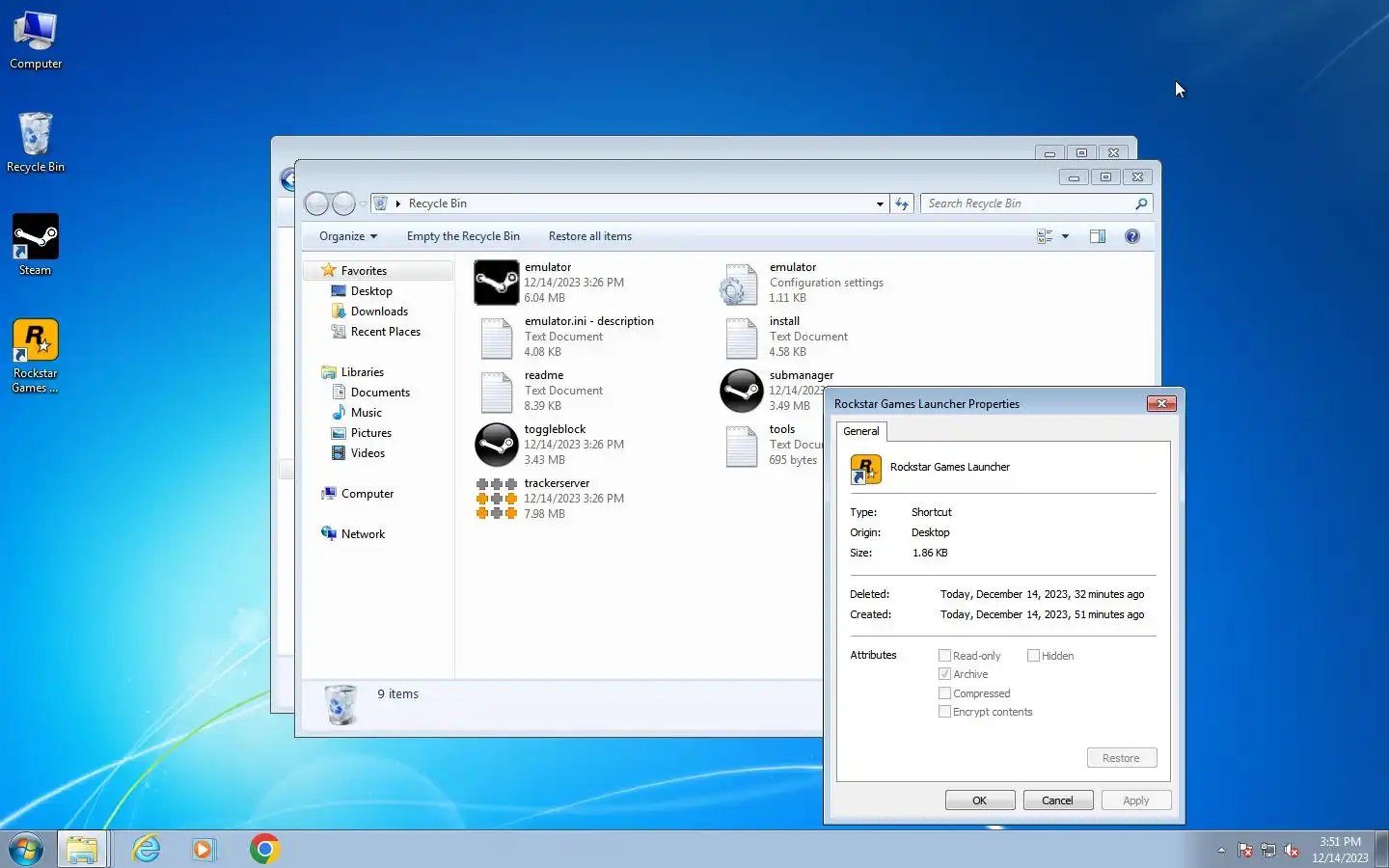Click the Restore button in Properties
This screenshot has height=868, width=1389.
click(1122, 758)
